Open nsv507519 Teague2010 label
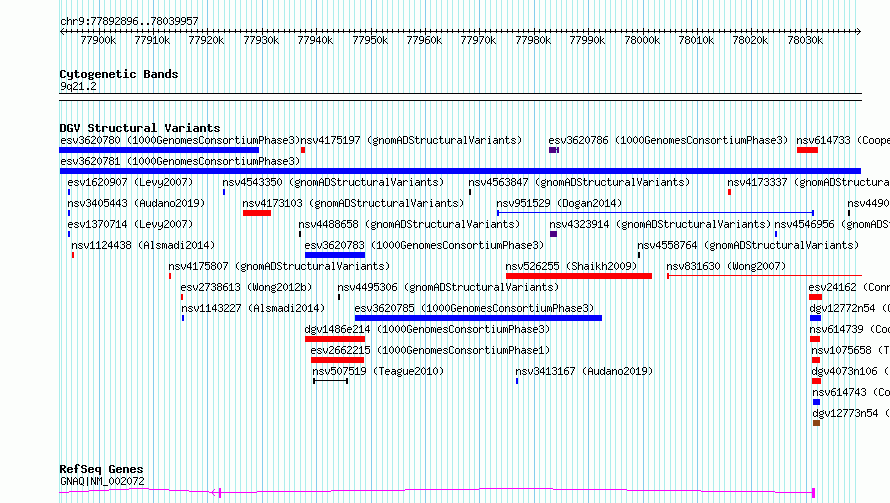This screenshot has width=890, height=503. click(x=378, y=371)
